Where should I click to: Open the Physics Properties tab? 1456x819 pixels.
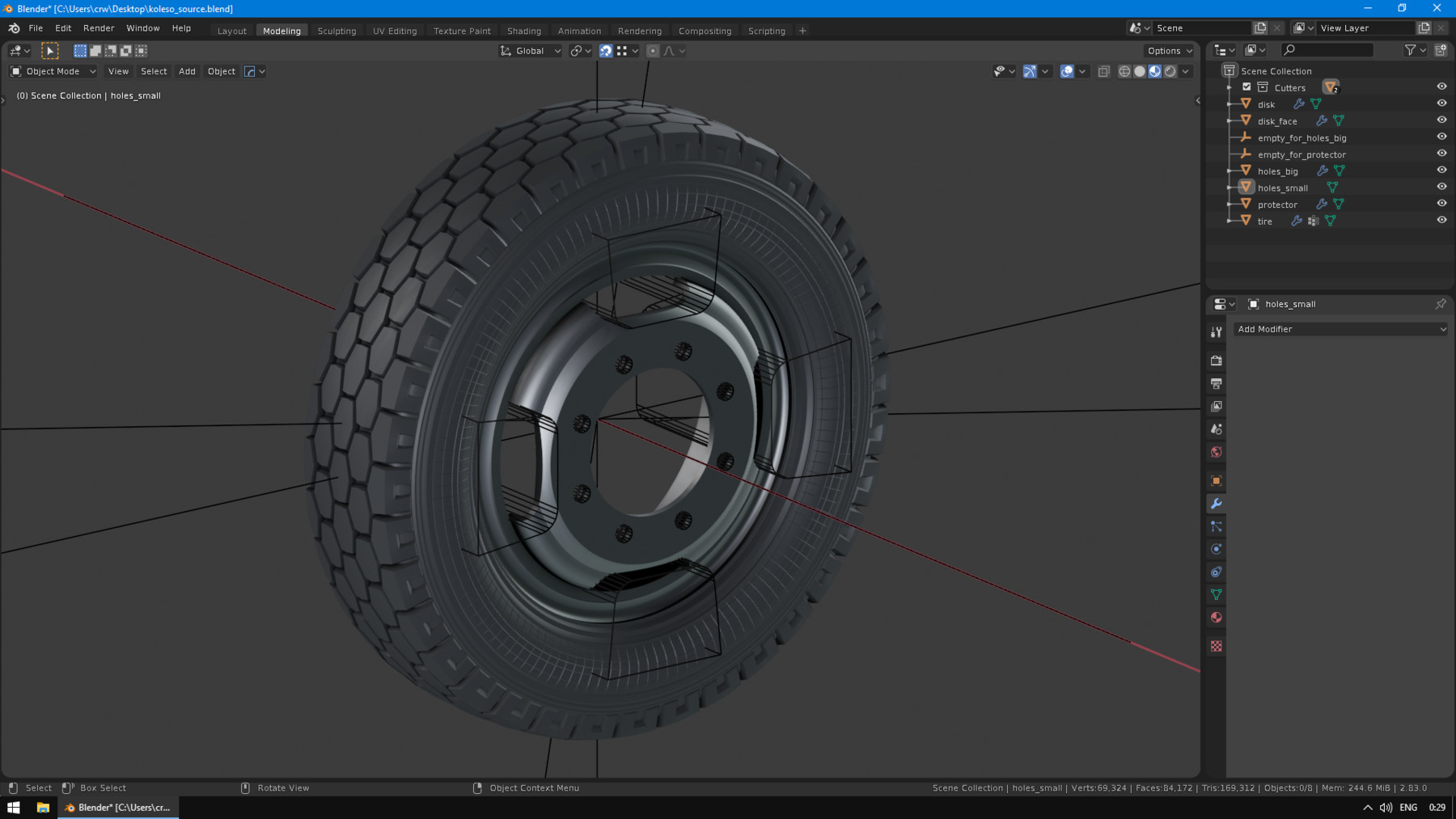[1216, 548]
